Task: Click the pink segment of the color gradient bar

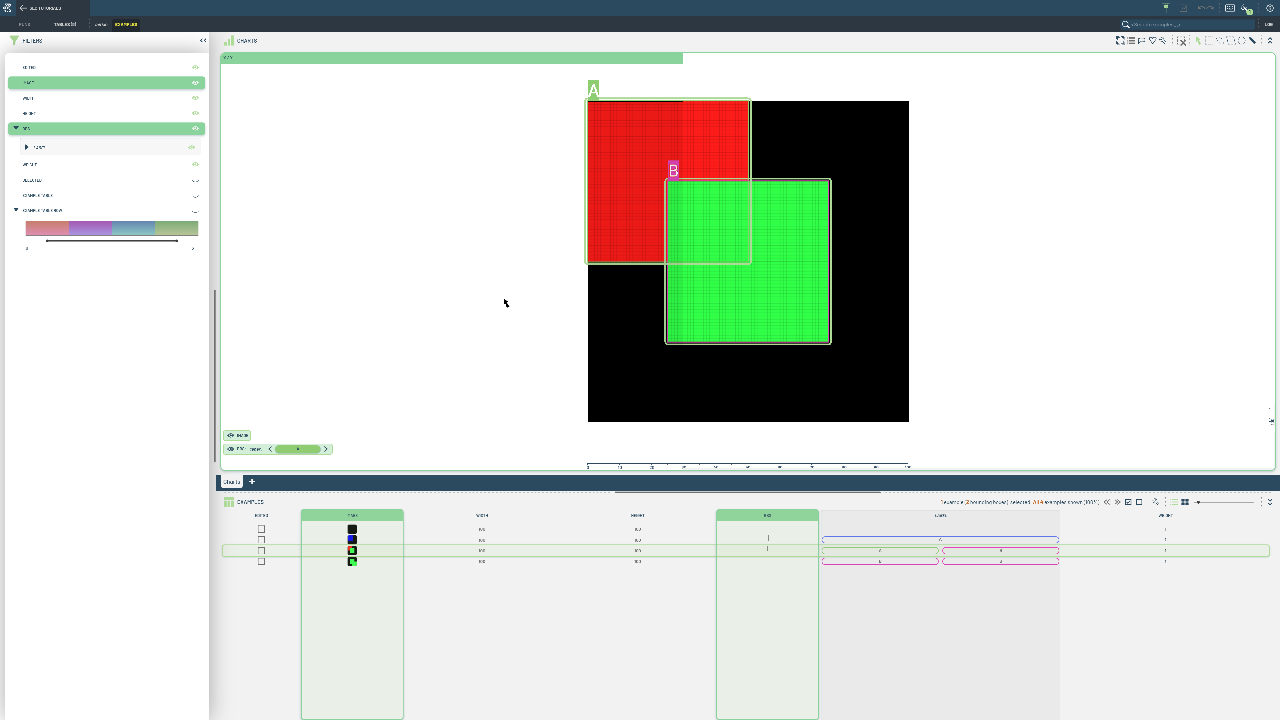Action: (x=47, y=229)
